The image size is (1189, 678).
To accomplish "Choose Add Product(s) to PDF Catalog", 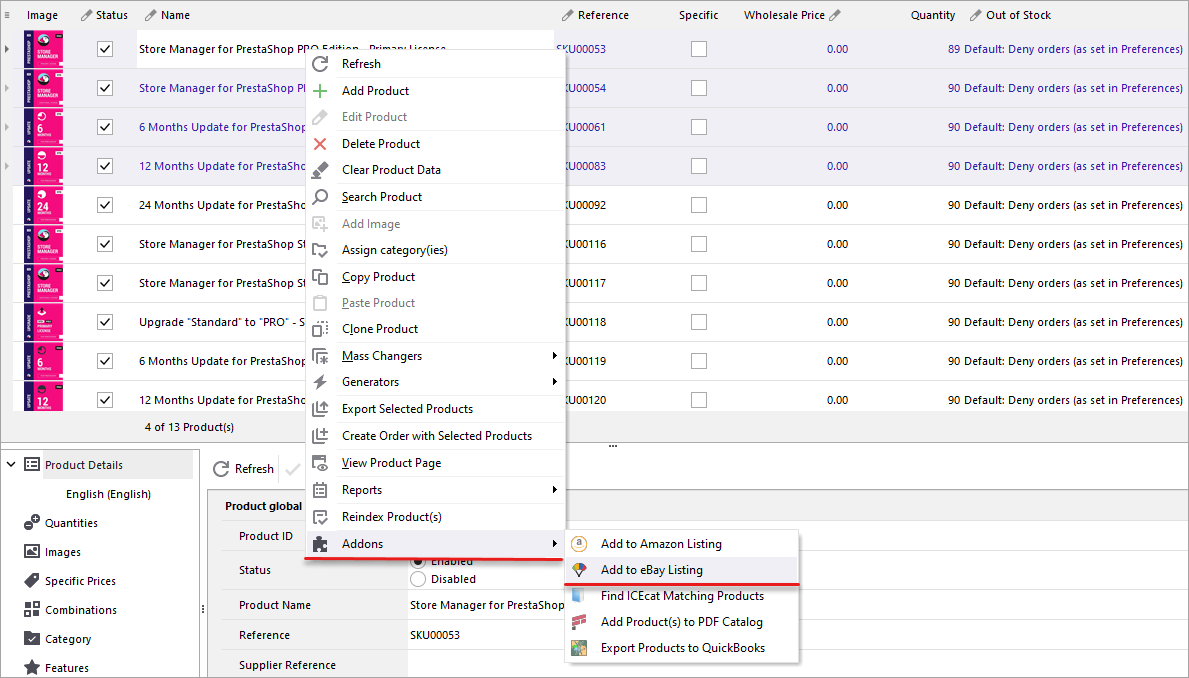I will point(682,622).
